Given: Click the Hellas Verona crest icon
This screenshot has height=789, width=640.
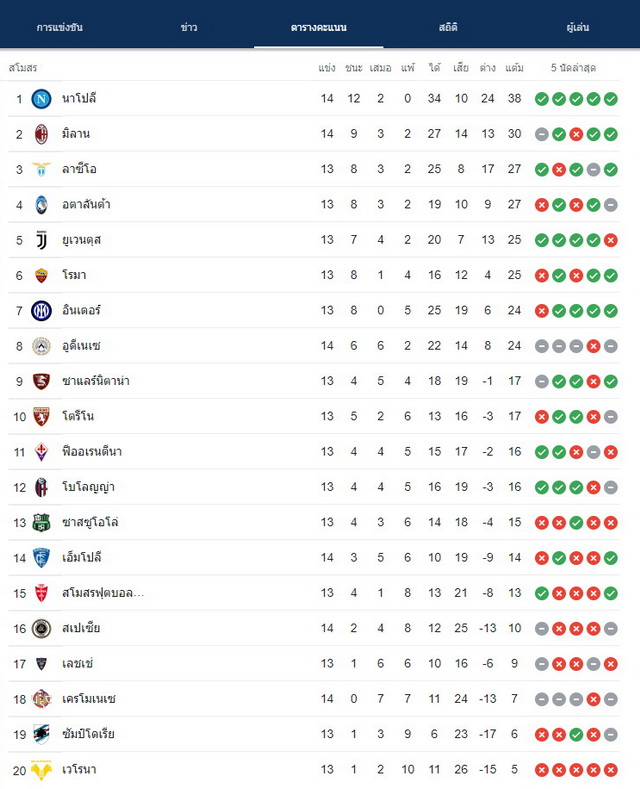Looking at the screenshot, I should [41, 770].
